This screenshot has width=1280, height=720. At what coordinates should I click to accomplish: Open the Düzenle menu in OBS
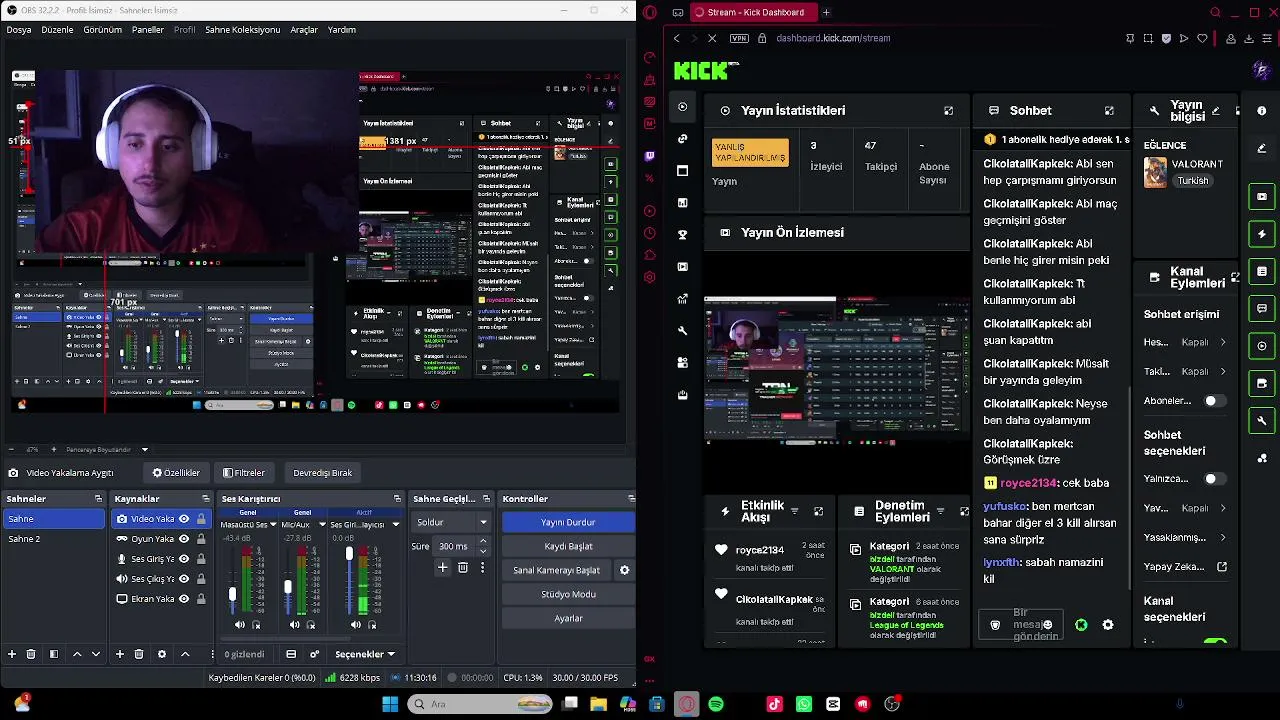click(x=57, y=30)
